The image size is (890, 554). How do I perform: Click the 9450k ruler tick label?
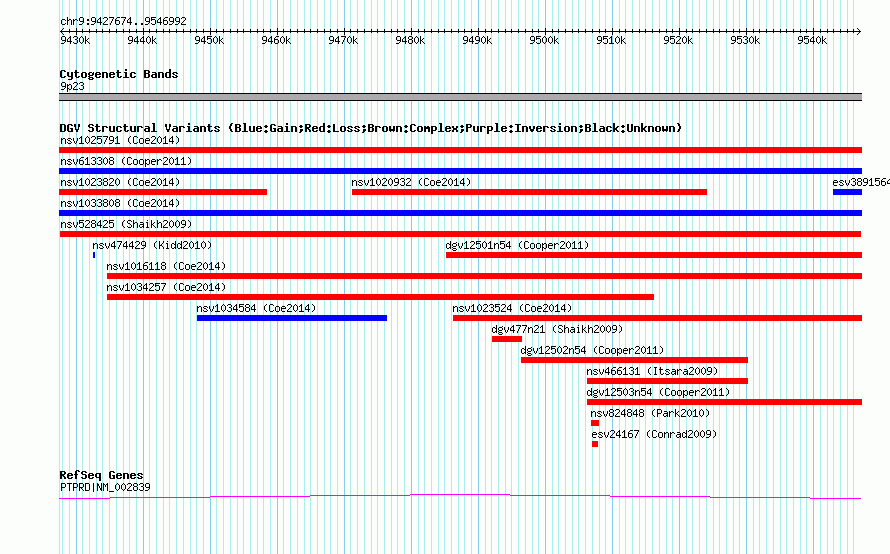point(209,40)
